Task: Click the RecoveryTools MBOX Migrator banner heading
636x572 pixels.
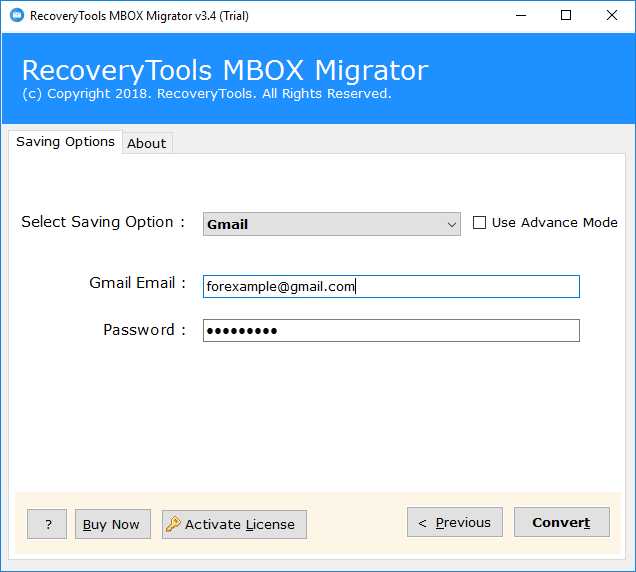Action: tap(225, 71)
